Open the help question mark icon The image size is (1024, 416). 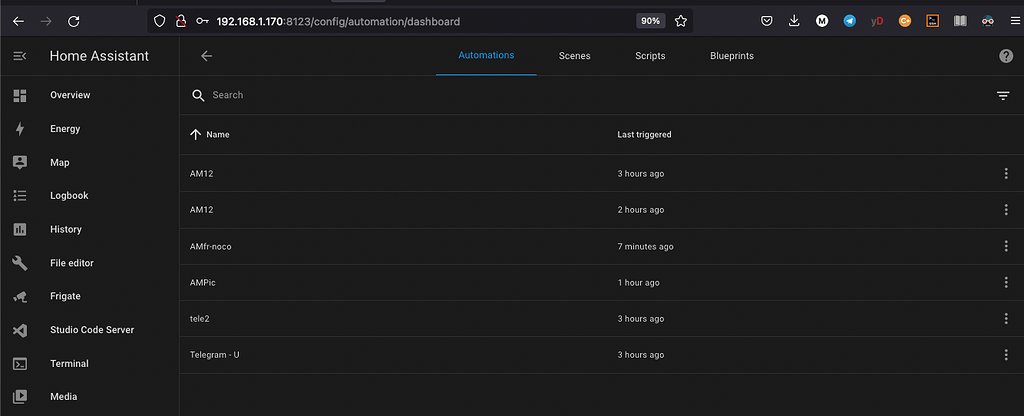click(x=1006, y=56)
